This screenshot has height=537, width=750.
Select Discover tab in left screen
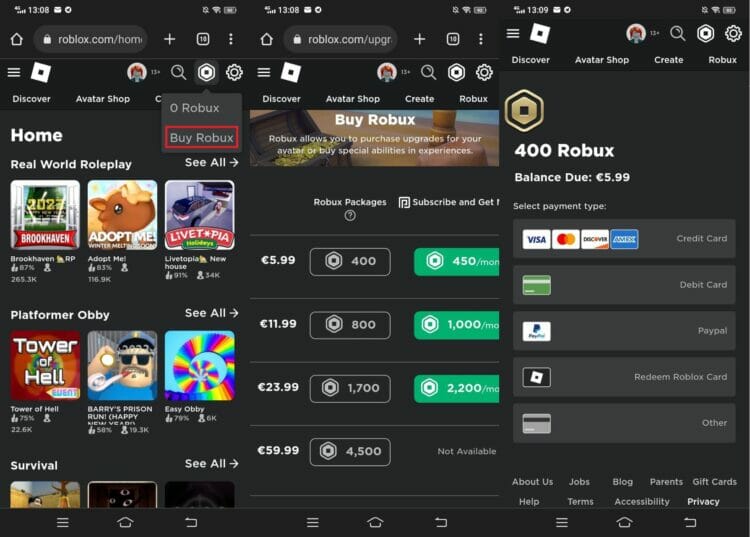click(31, 99)
